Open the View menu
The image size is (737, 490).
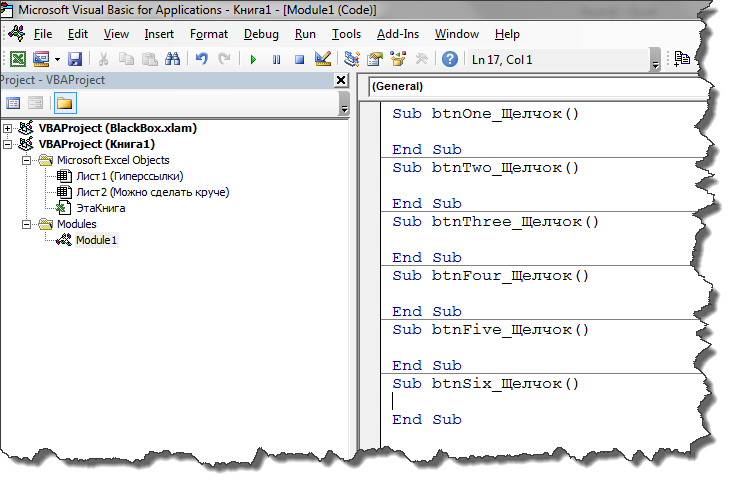click(116, 34)
